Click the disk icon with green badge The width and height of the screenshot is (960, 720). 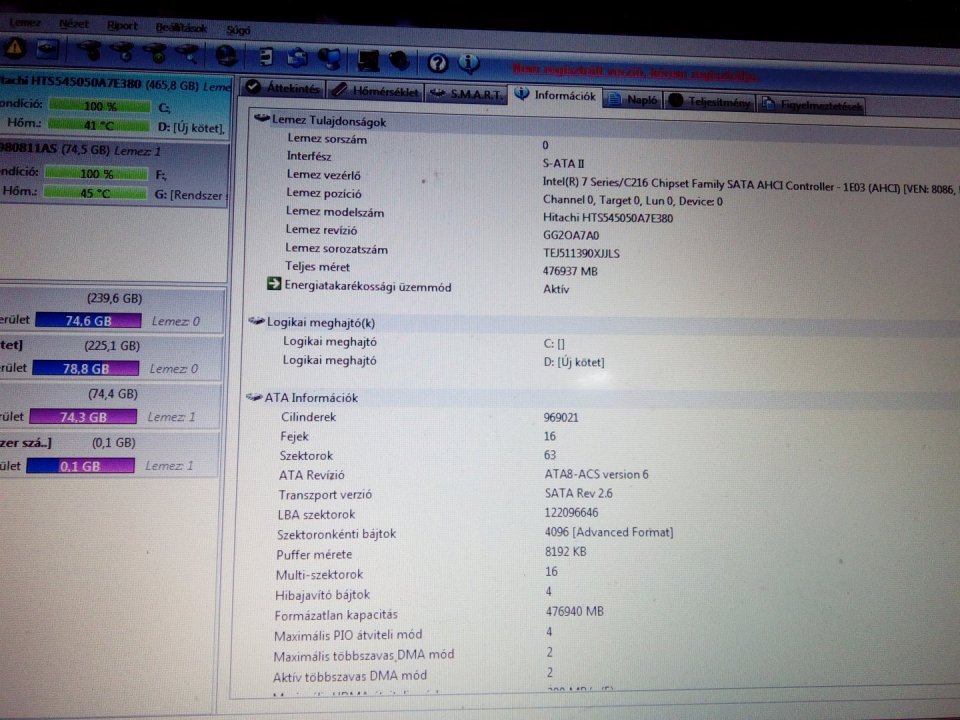(156, 53)
